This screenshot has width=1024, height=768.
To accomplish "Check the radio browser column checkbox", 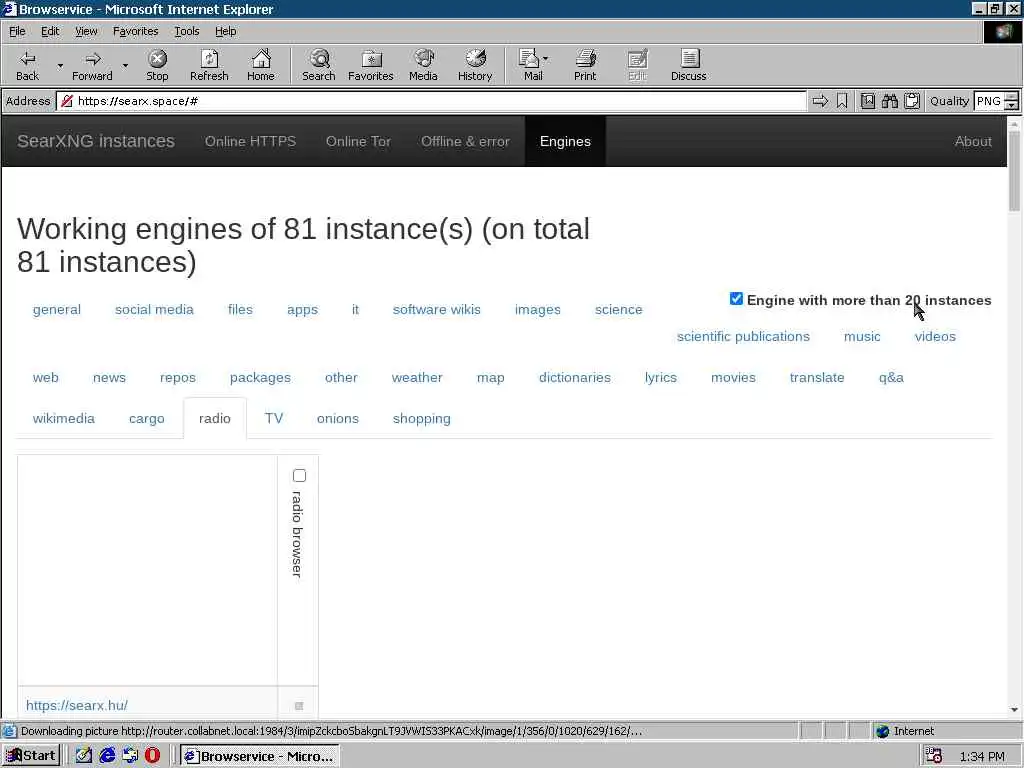I will (x=299, y=475).
